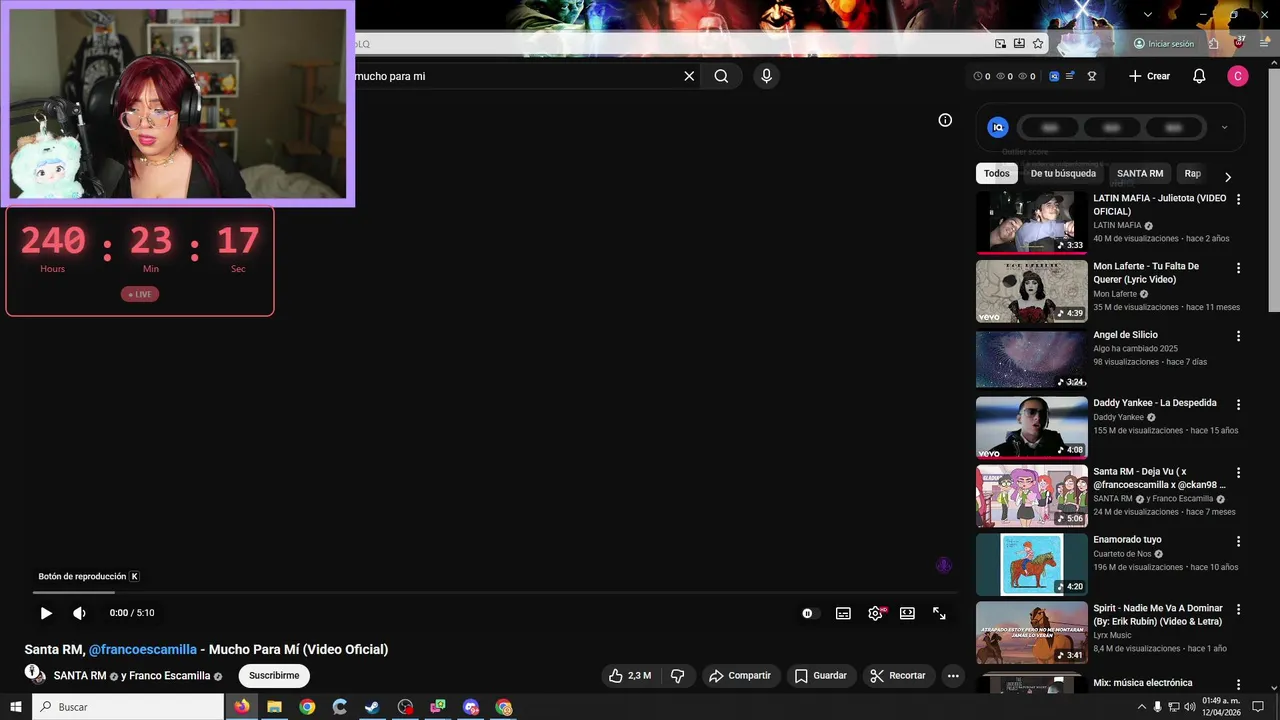
Task: Open options menu for Enamorado tuyo
Action: point(1238,541)
